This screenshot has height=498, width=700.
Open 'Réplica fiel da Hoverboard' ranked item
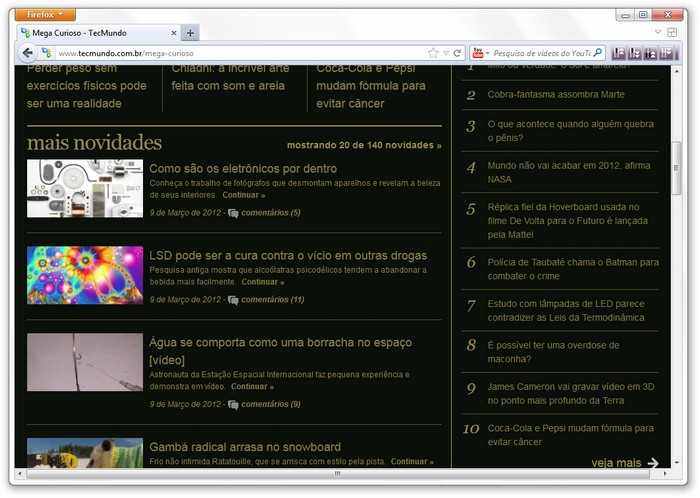pos(567,221)
